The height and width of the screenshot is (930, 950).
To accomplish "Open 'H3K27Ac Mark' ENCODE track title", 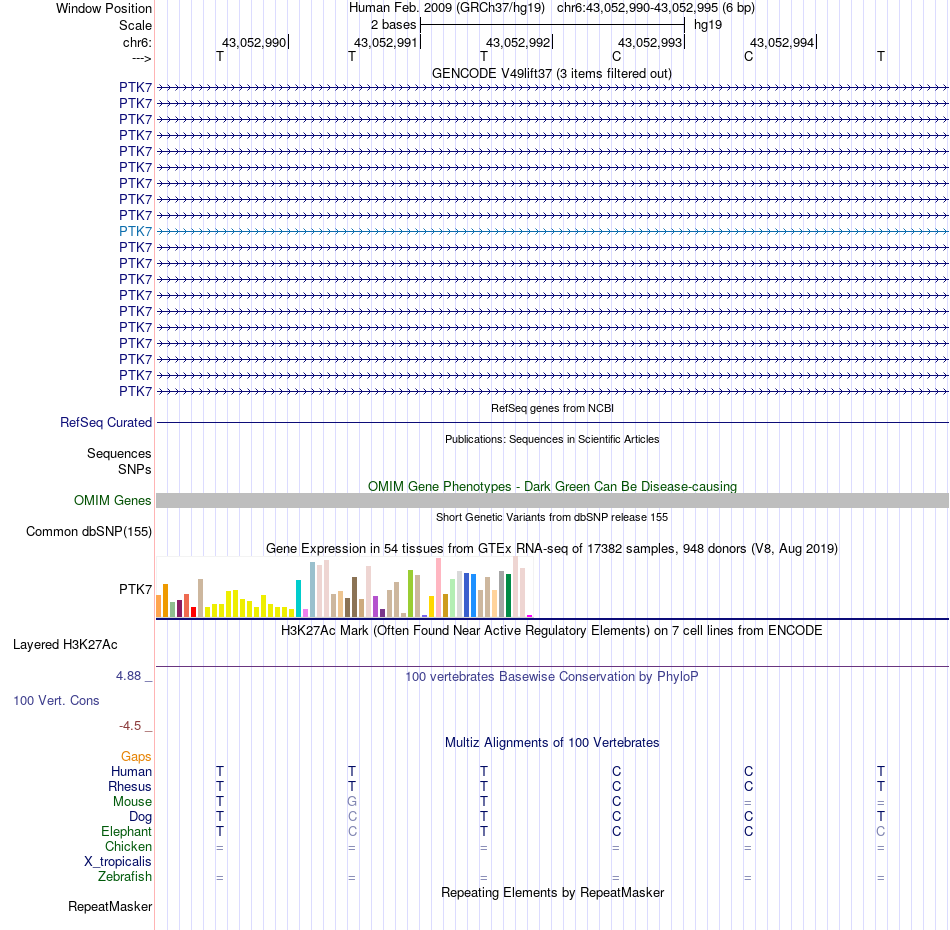I will (552, 631).
